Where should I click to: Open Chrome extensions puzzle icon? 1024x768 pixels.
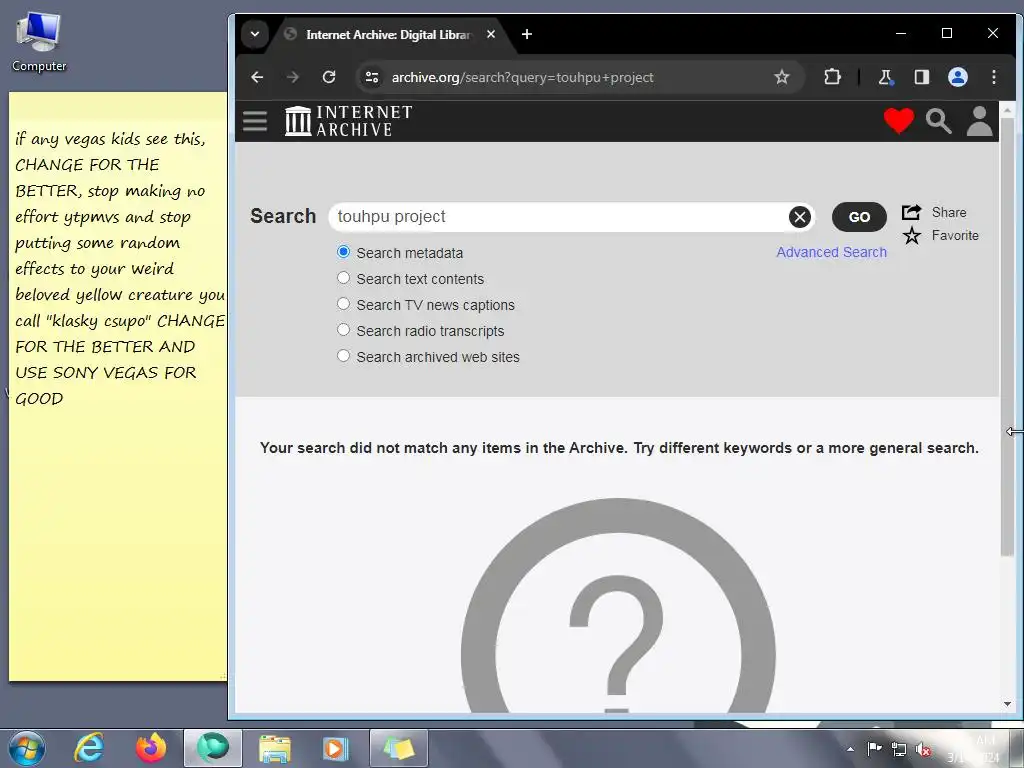[x=832, y=77]
